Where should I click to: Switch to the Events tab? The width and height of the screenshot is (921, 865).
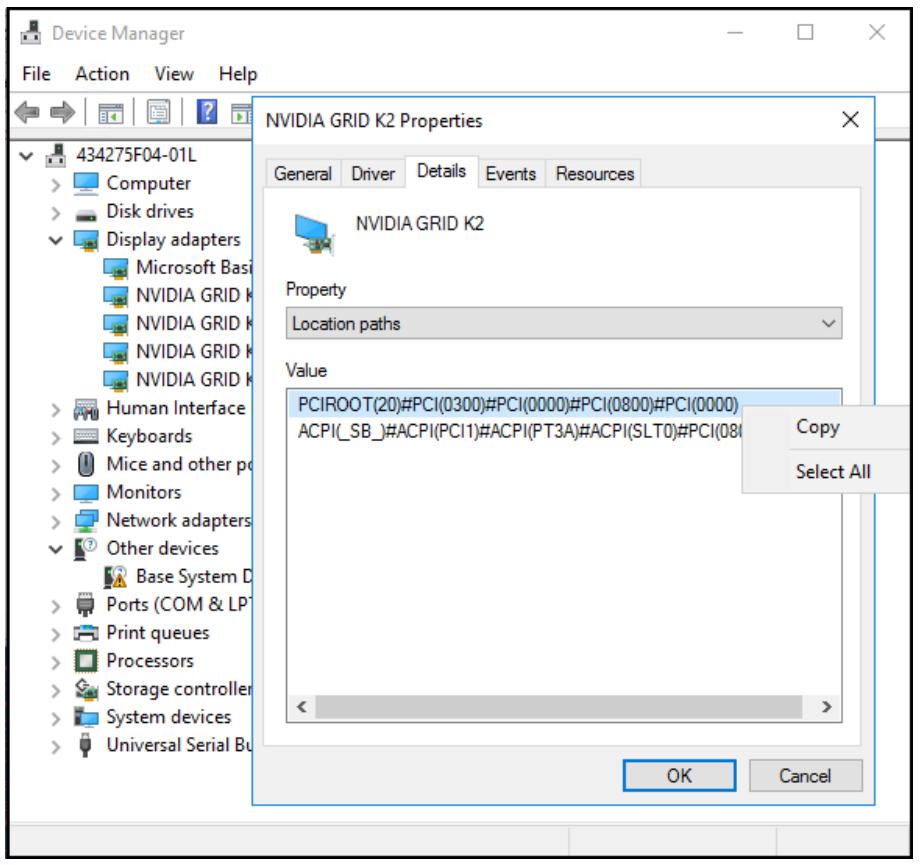(x=510, y=174)
